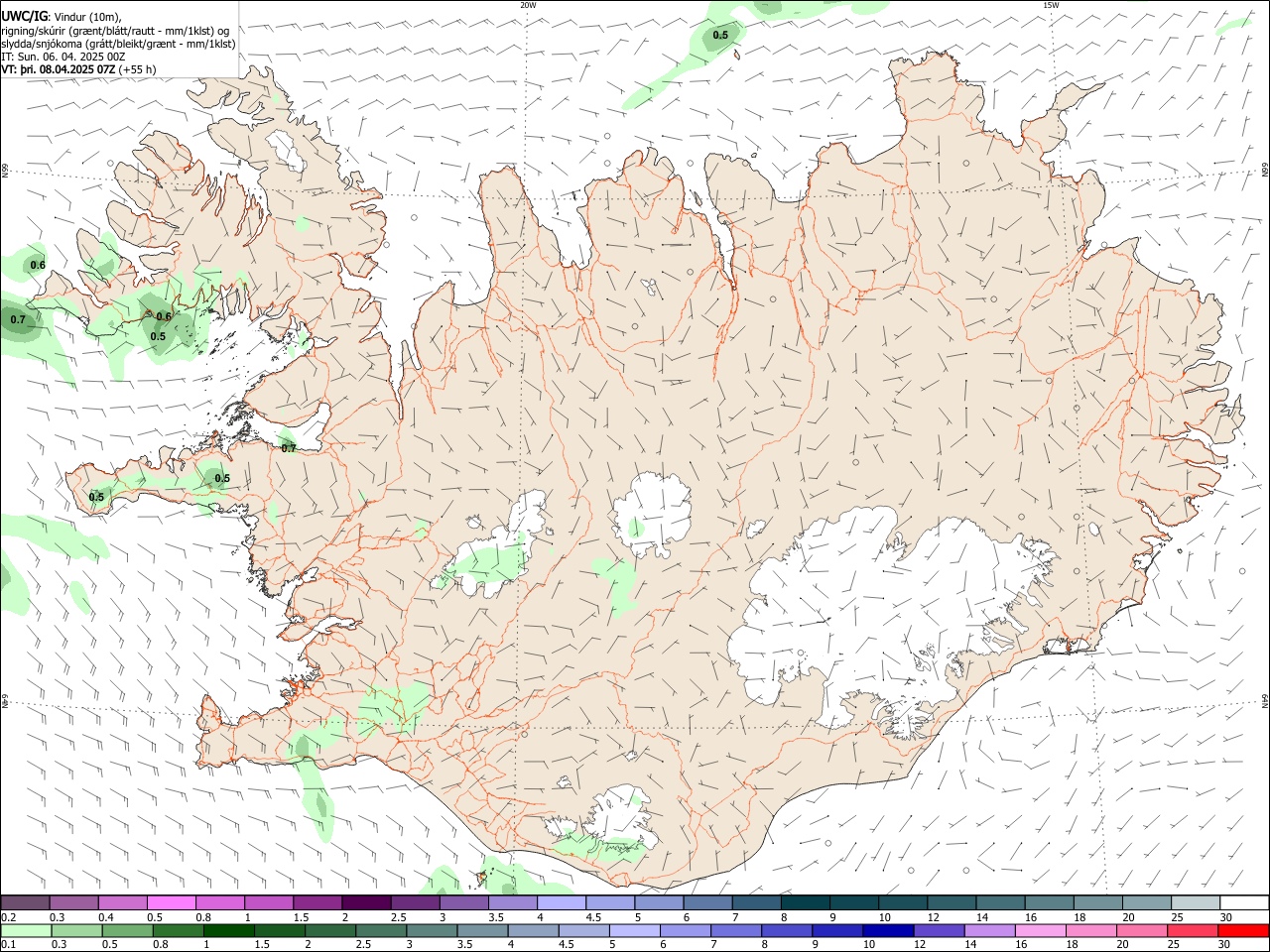
Task: Select the palest green lower legend swatch starting at 0.1
Action: (27, 930)
